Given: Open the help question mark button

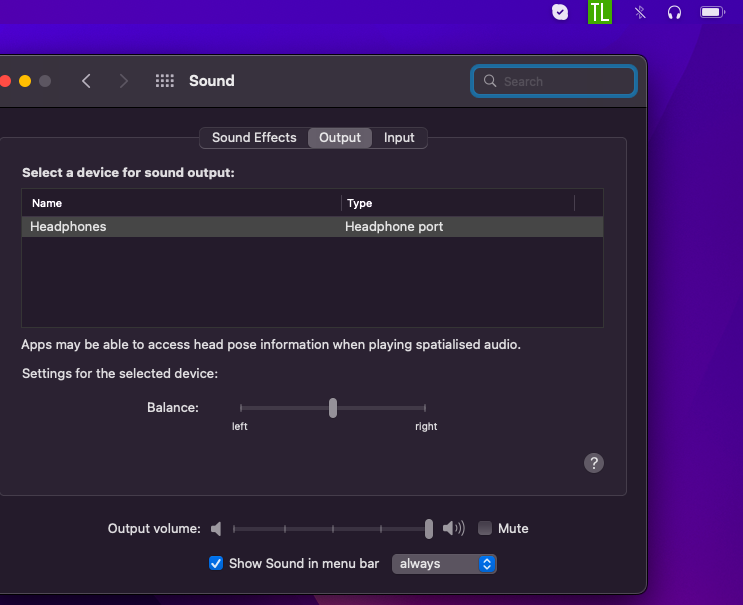Looking at the screenshot, I should tap(594, 463).
